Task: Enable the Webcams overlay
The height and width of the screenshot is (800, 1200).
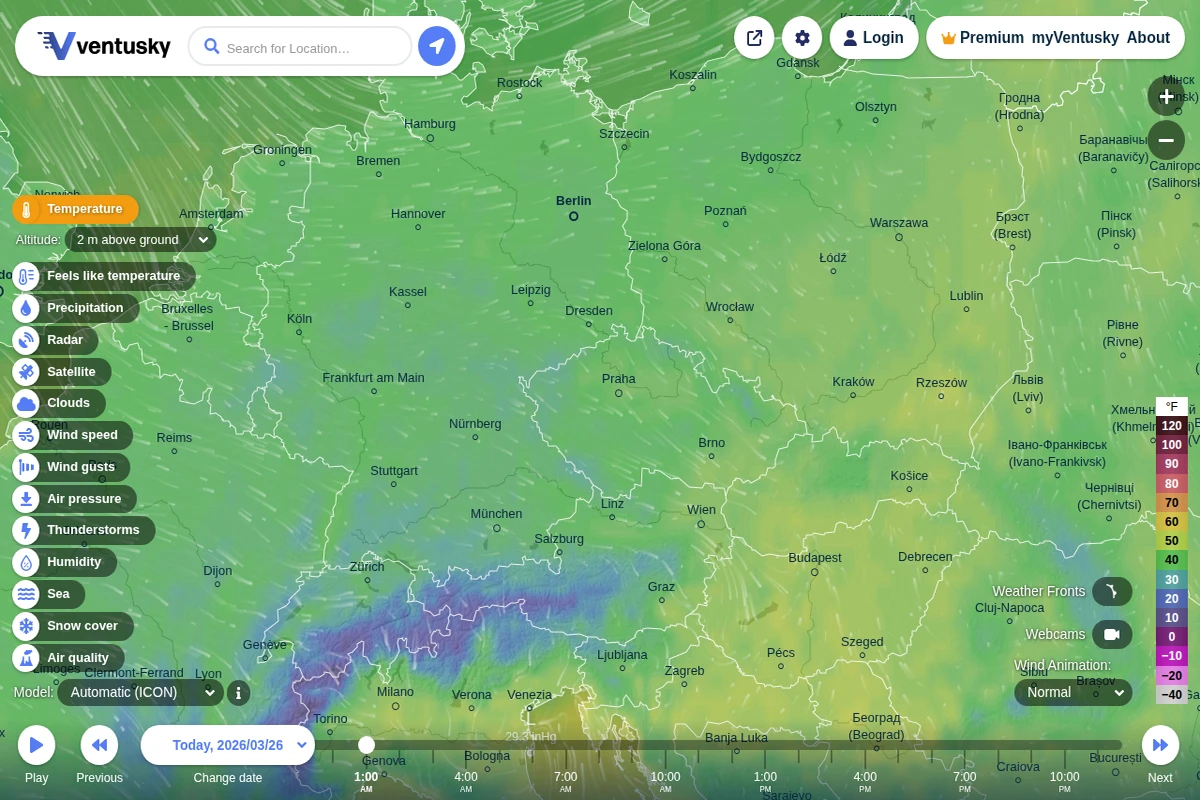Action: [1112, 634]
